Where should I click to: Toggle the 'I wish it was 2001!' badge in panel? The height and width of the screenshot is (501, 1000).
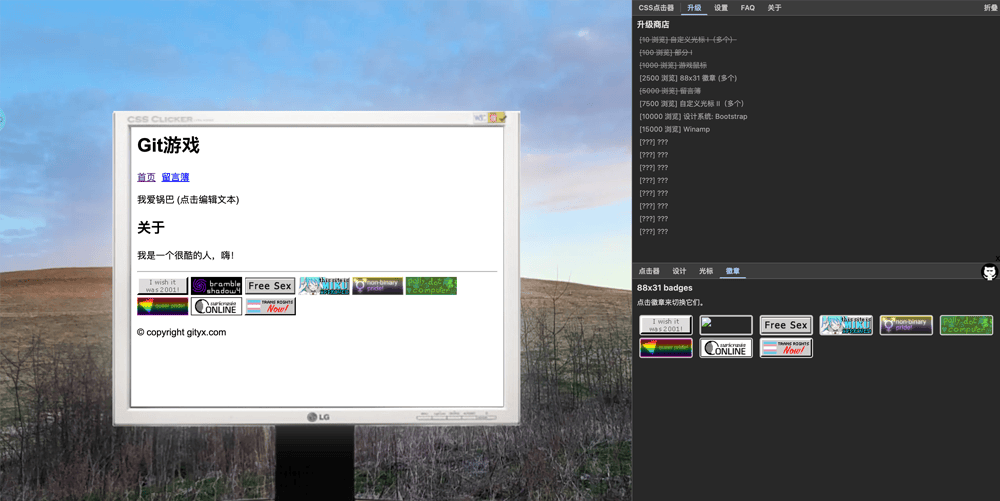coord(666,325)
